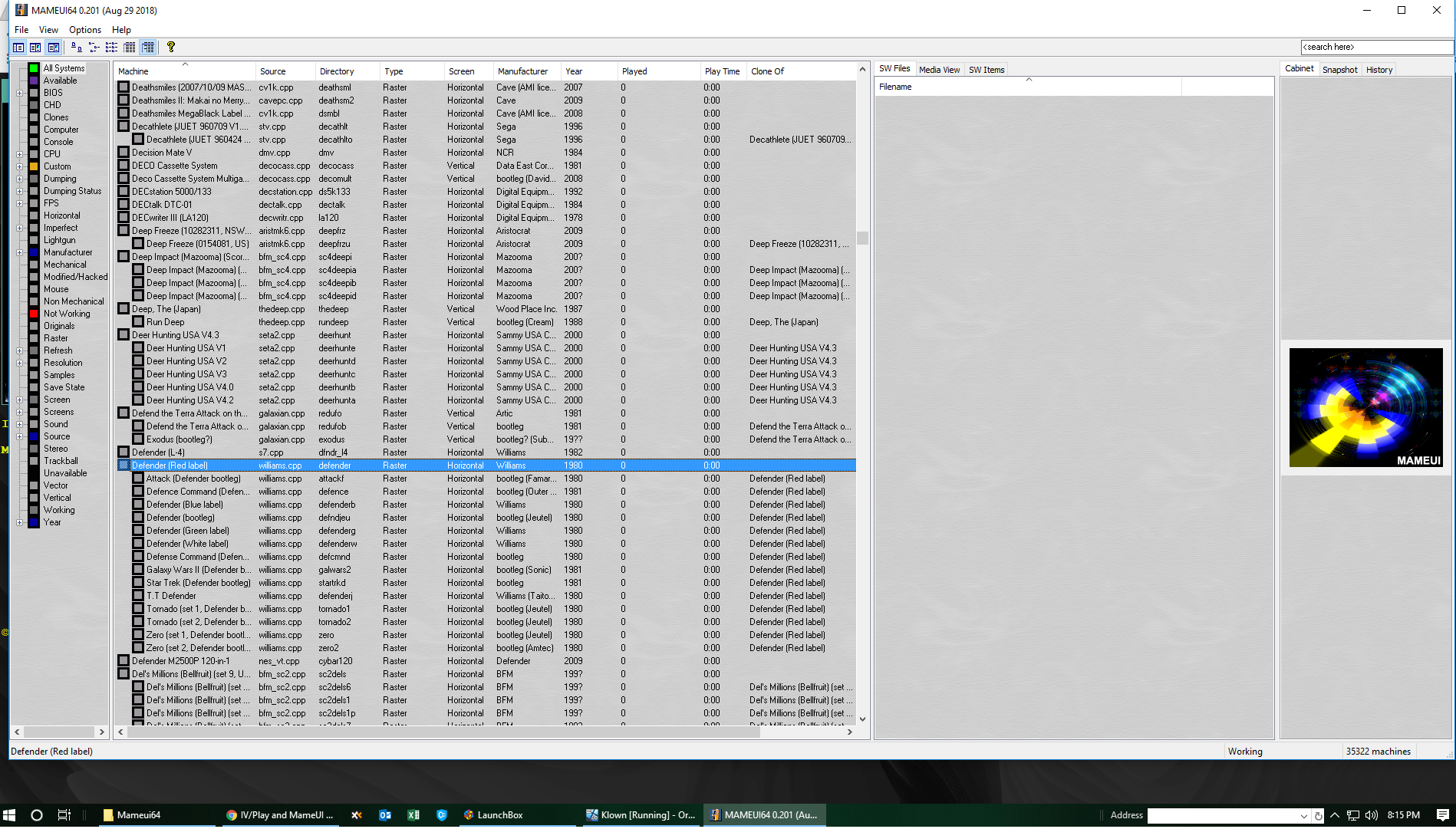Expand the Sound tree node

point(20,424)
